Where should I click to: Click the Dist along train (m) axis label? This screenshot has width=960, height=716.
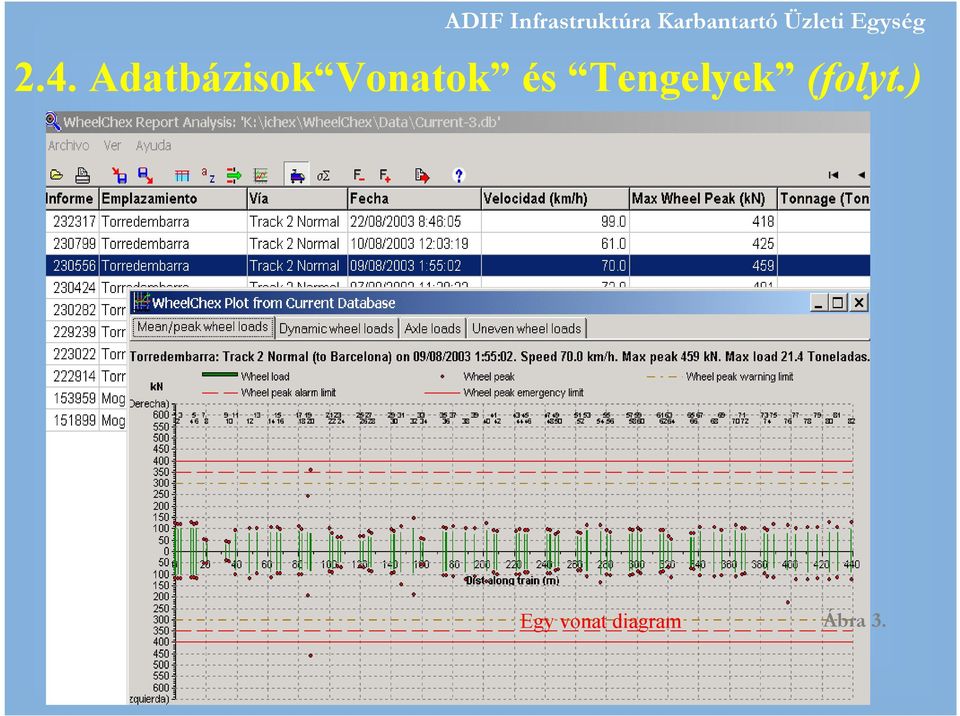pos(512,580)
